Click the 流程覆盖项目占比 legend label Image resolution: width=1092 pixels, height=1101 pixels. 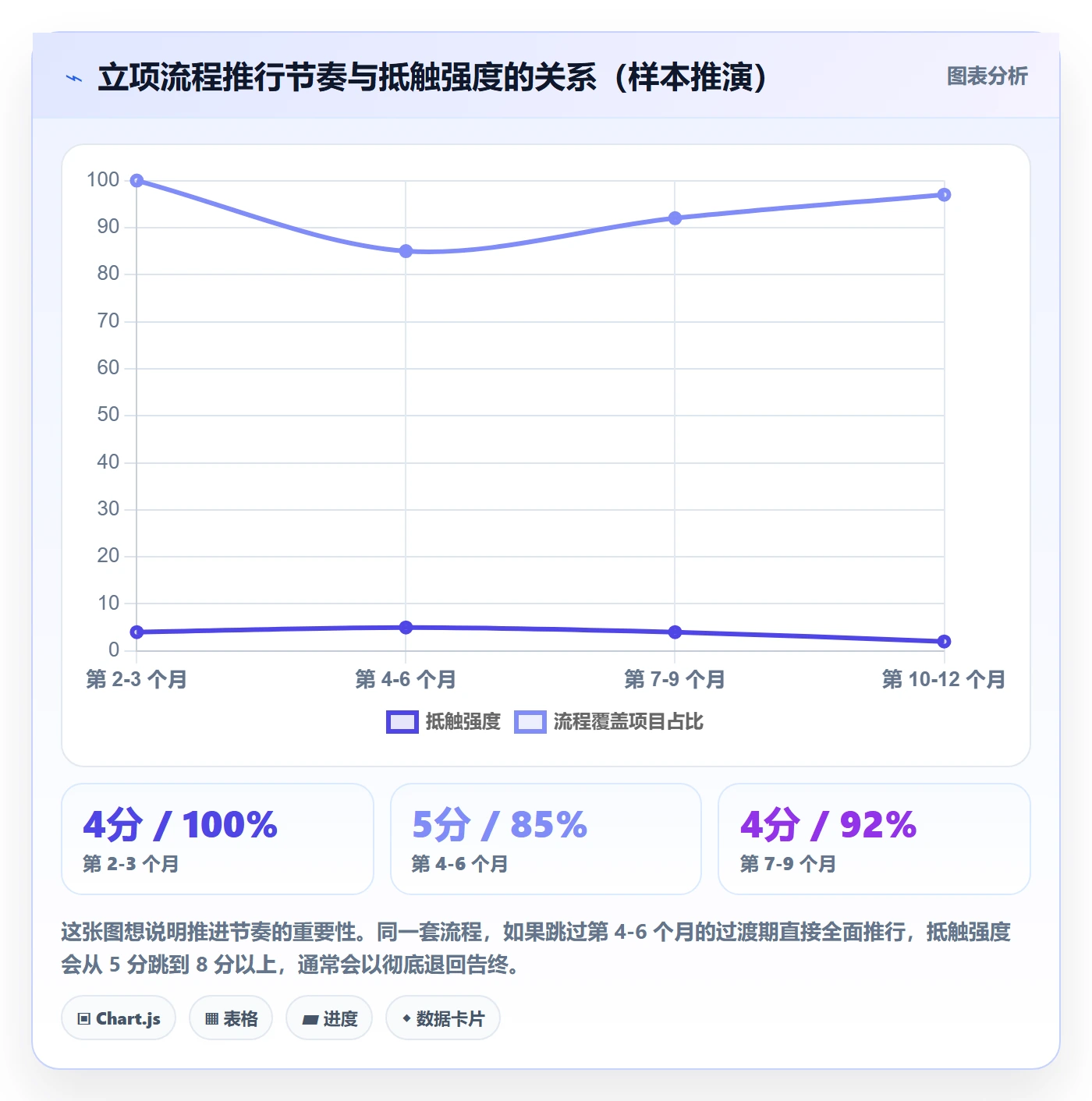(x=629, y=722)
